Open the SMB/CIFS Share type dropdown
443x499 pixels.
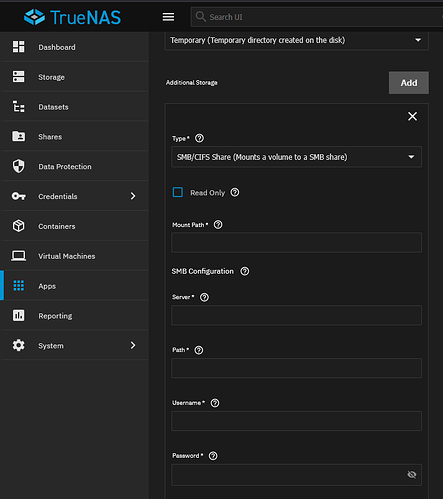pyautogui.click(x=296, y=157)
